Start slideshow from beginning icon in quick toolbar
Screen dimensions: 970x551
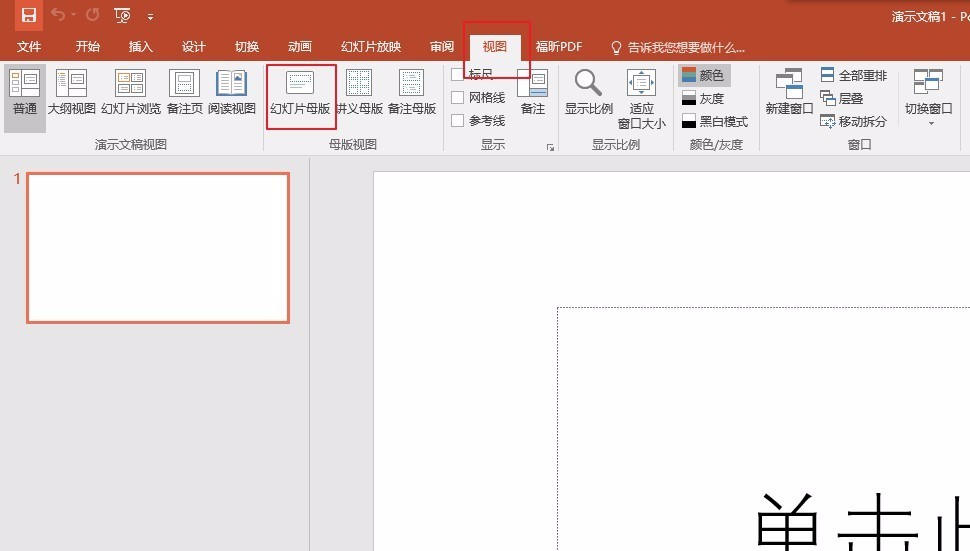pyautogui.click(x=122, y=15)
